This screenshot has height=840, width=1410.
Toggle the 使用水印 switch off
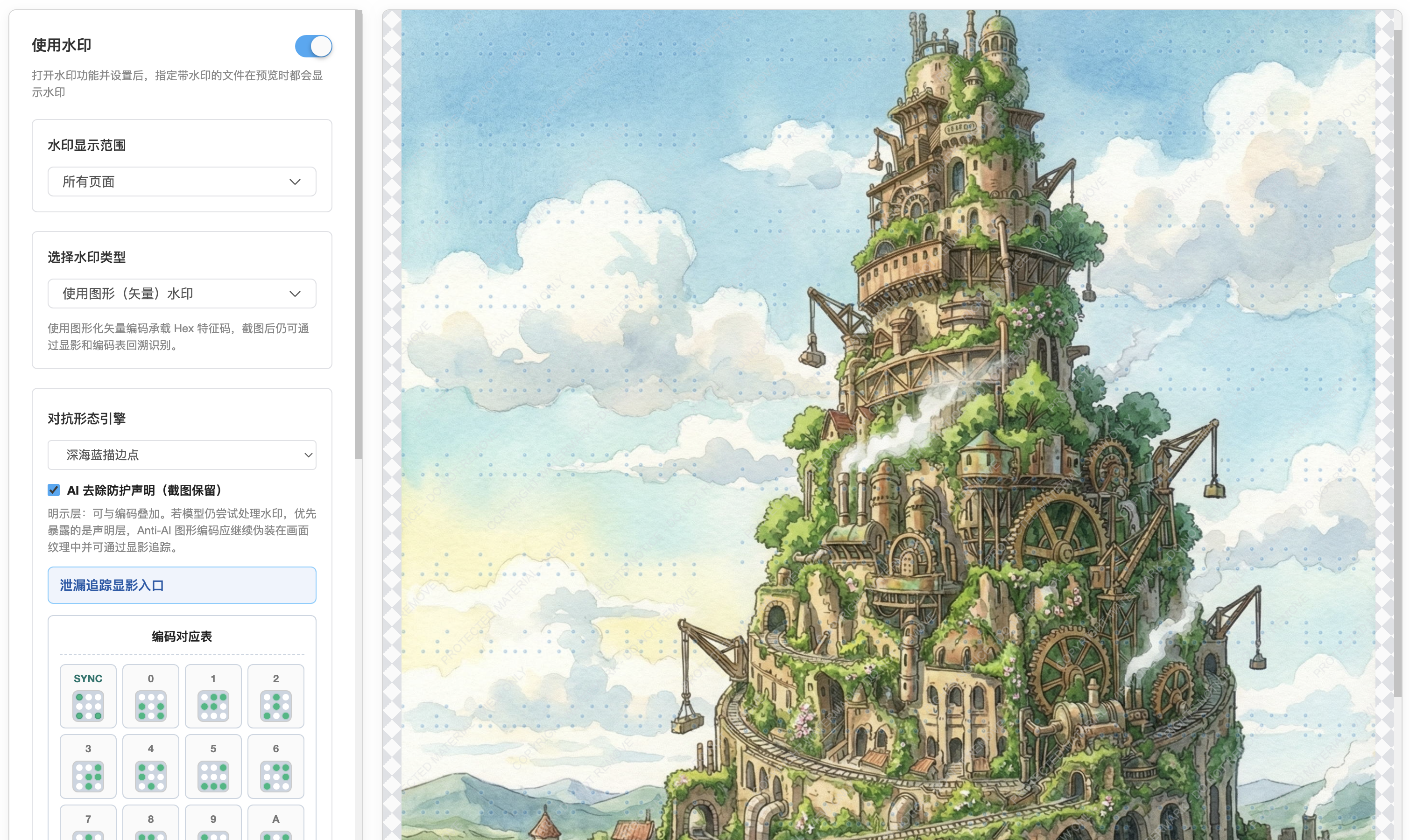click(313, 46)
